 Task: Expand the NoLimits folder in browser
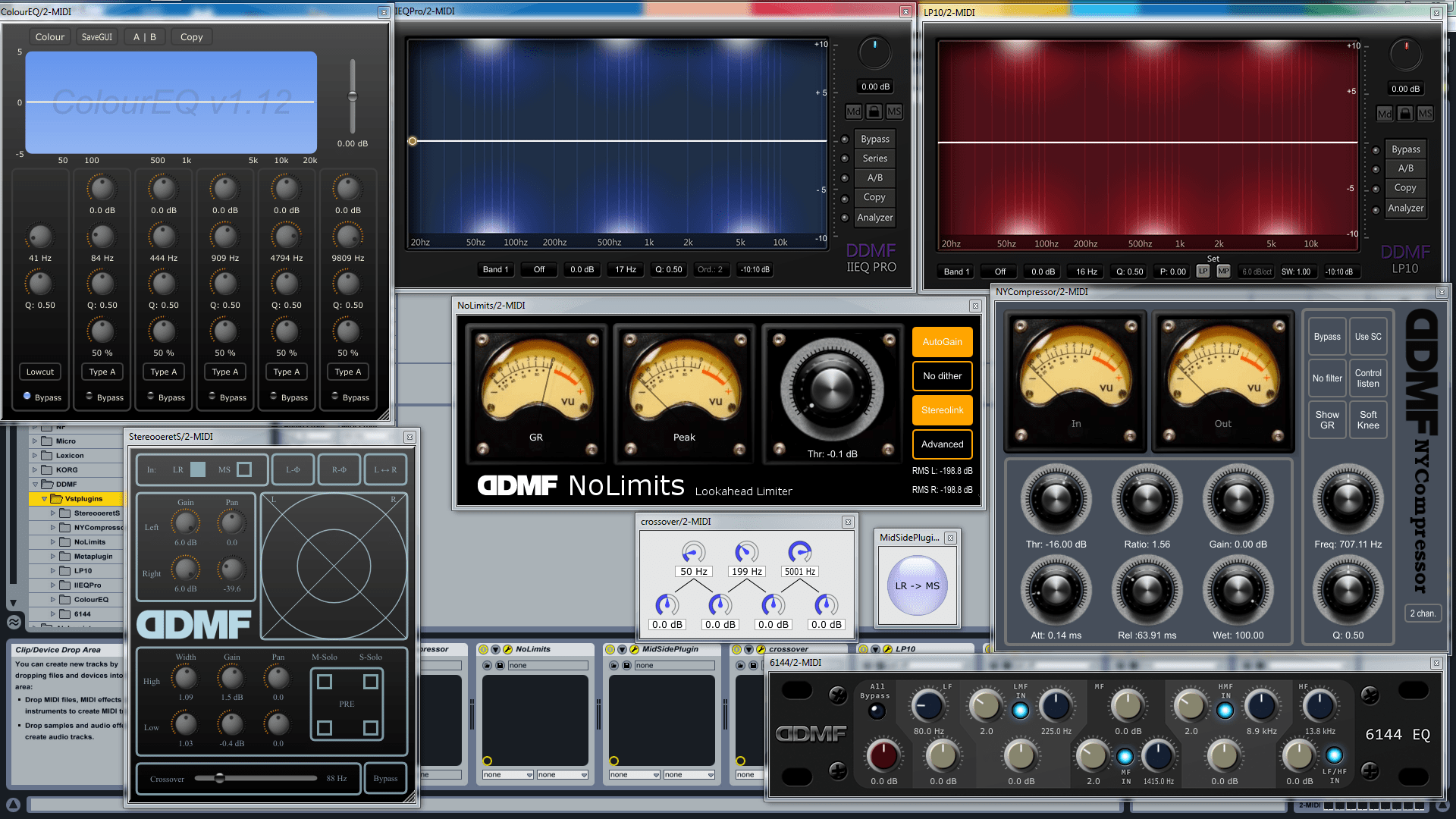pos(53,541)
